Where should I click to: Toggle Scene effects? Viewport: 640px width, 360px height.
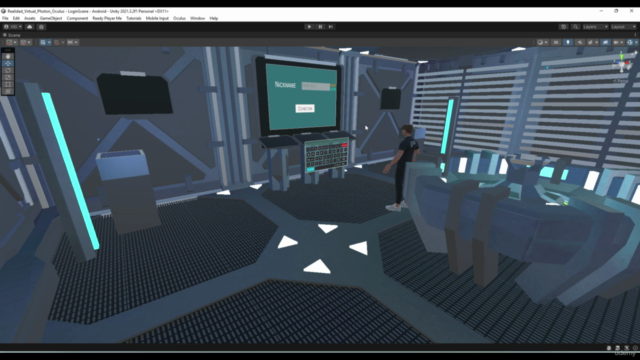click(x=590, y=42)
